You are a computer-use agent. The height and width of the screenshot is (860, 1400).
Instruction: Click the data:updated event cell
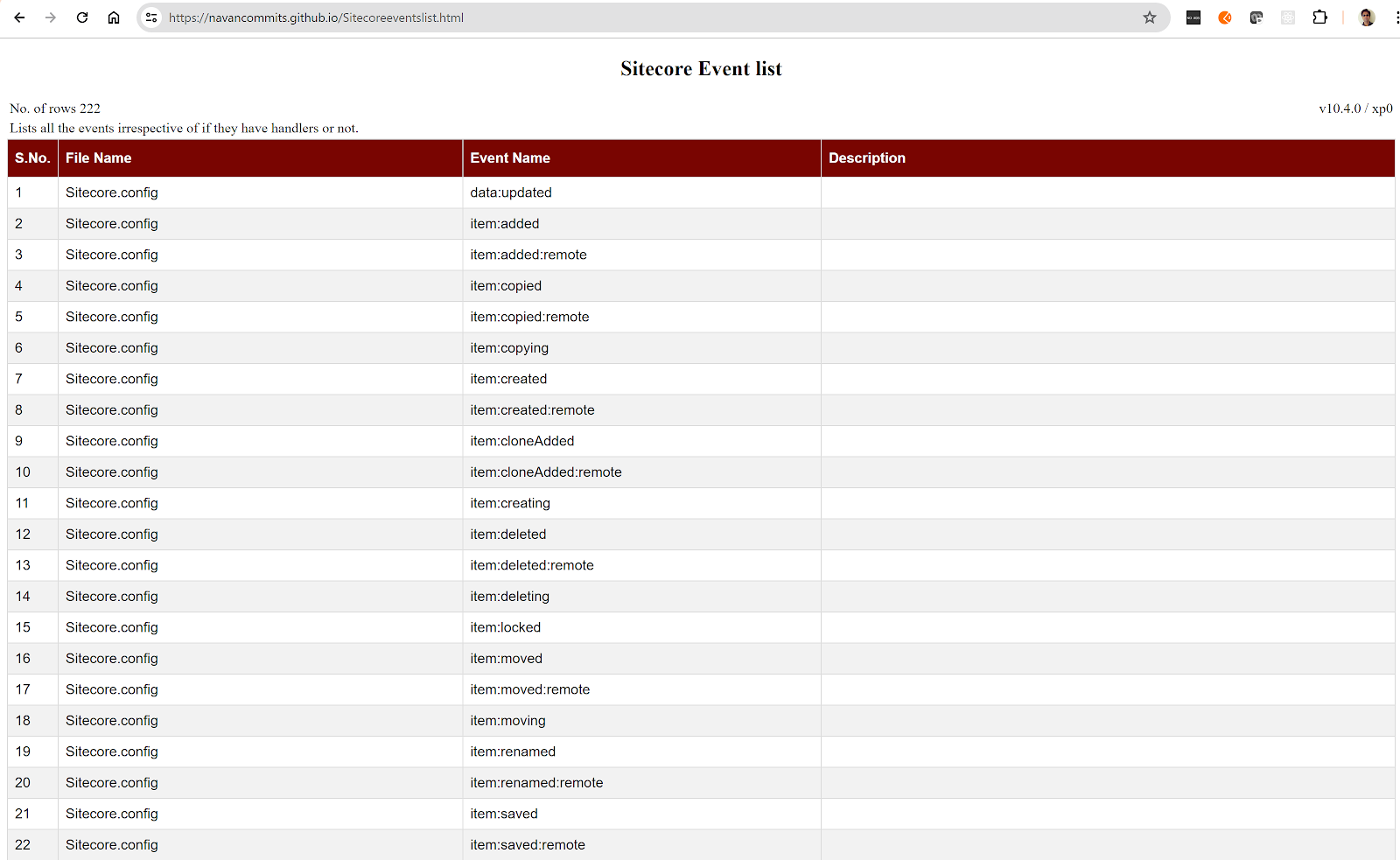coord(642,192)
